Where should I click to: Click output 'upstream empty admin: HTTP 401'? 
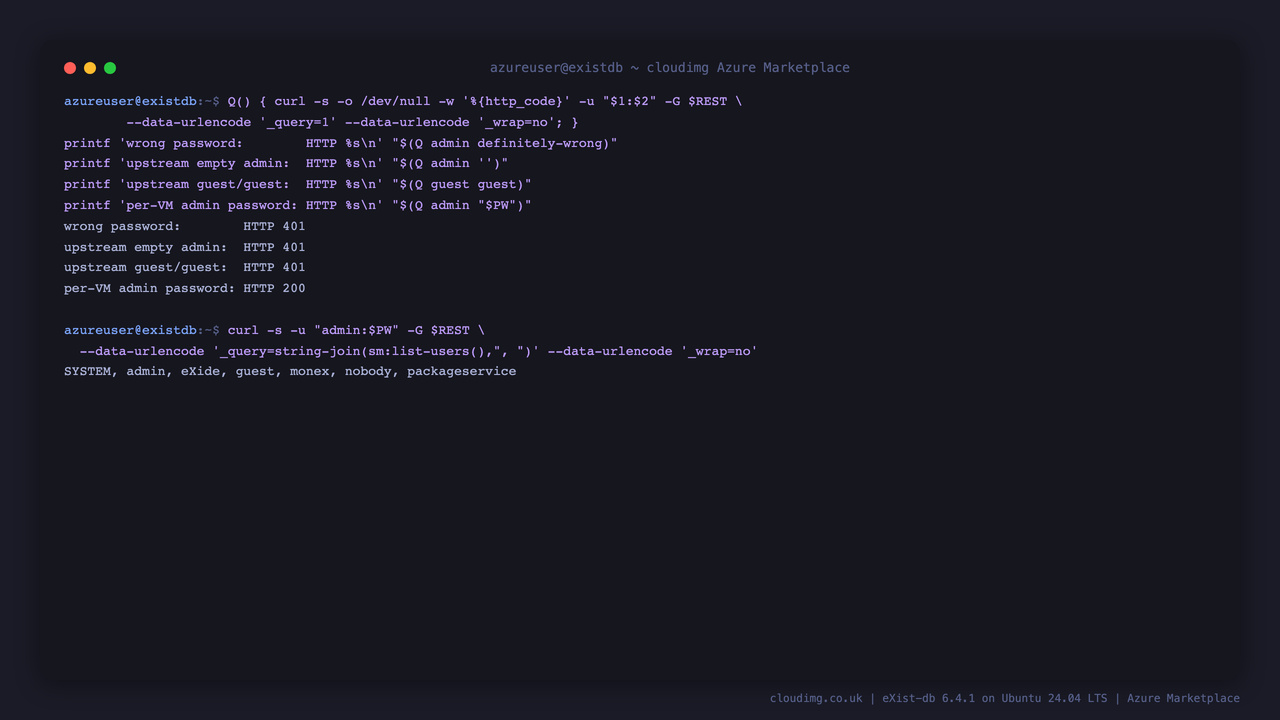pyautogui.click(x=185, y=247)
